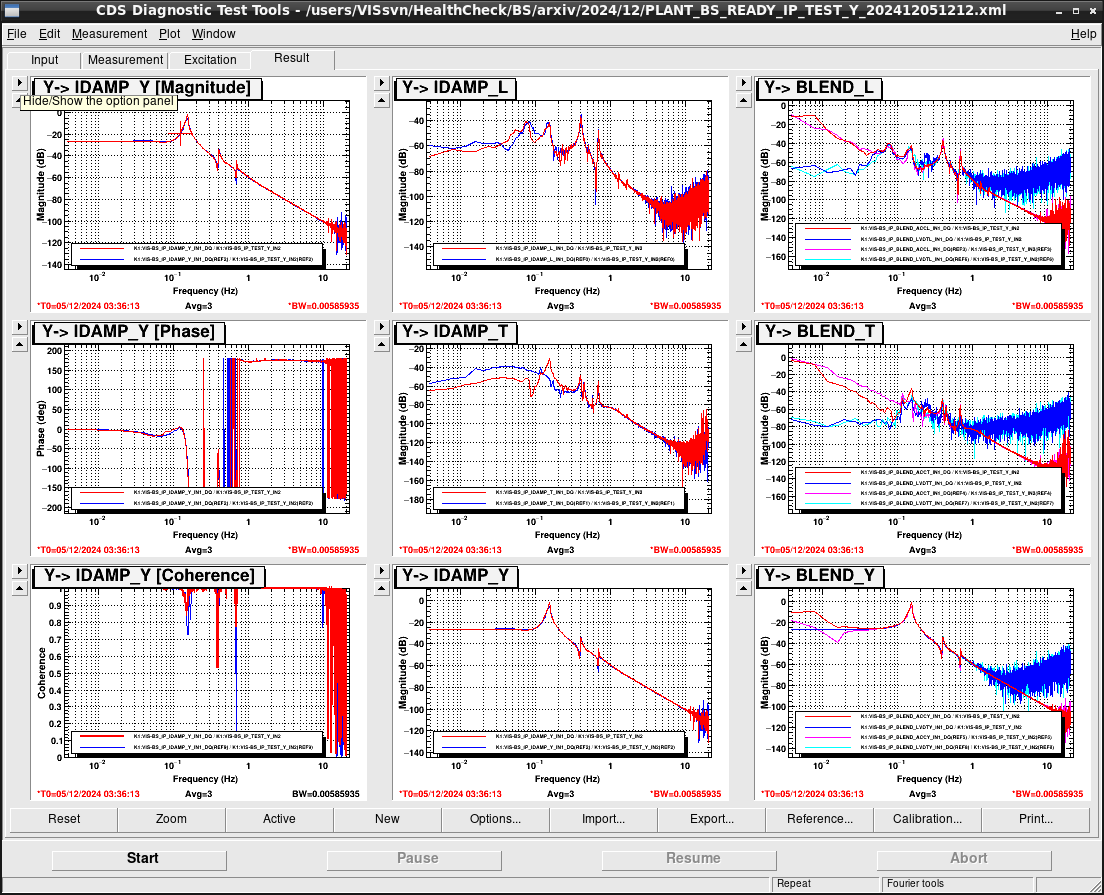The image size is (1104, 895).
Task: Open option panel arrow for IDAMP_Y Coherence
Action: 20,570
